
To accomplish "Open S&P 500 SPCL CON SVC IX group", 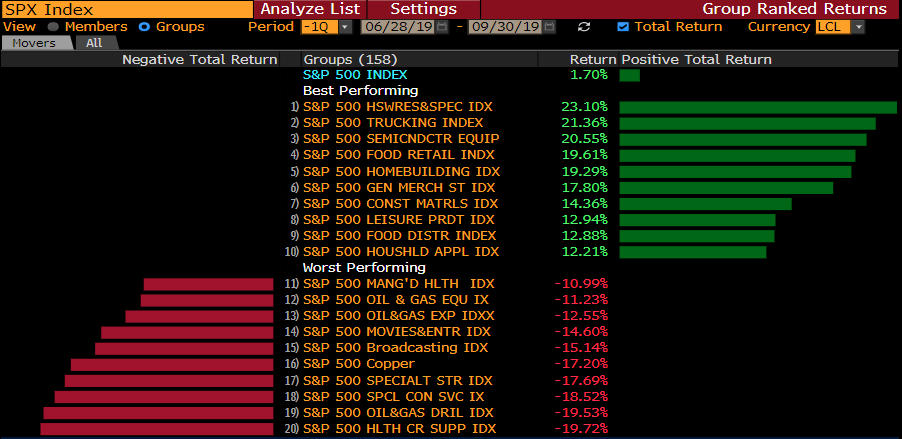I will pyautogui.click(x=393, y=397).
